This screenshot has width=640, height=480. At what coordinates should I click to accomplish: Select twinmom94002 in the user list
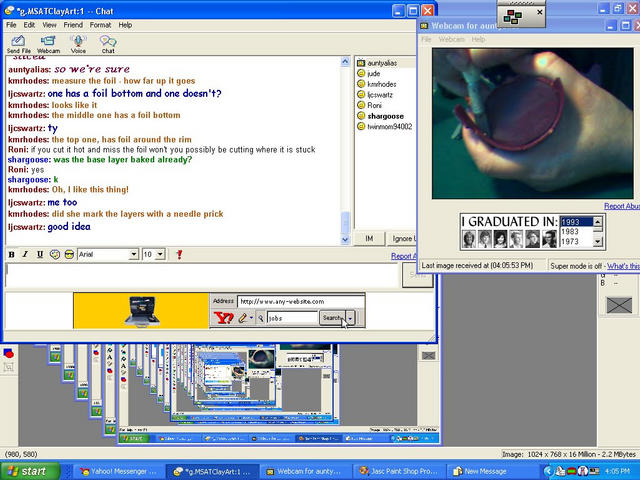(389, 127)
